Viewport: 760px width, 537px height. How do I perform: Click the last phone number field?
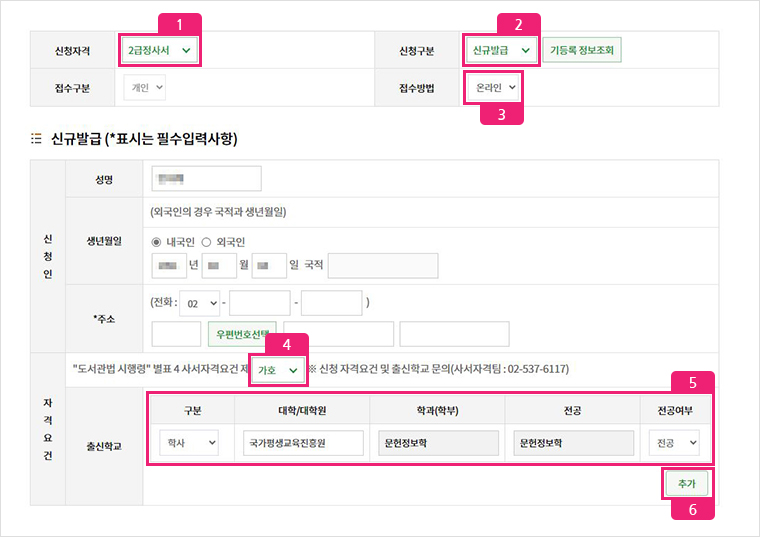click(332, 303)
